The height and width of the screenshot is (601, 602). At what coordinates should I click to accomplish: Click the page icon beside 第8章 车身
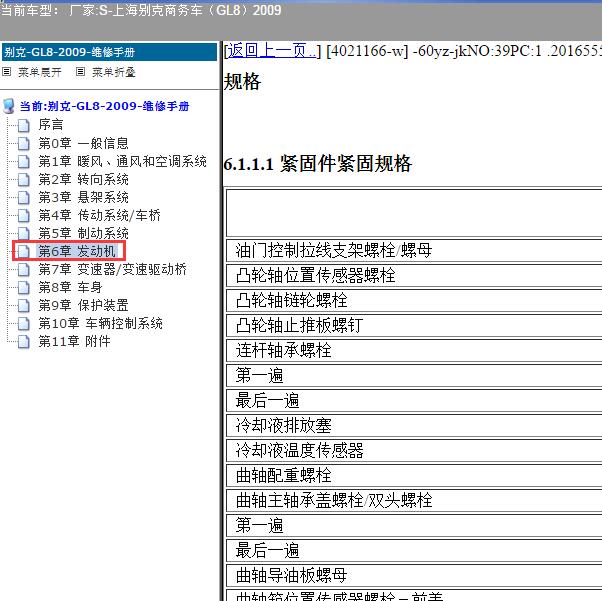coord(23,287)
